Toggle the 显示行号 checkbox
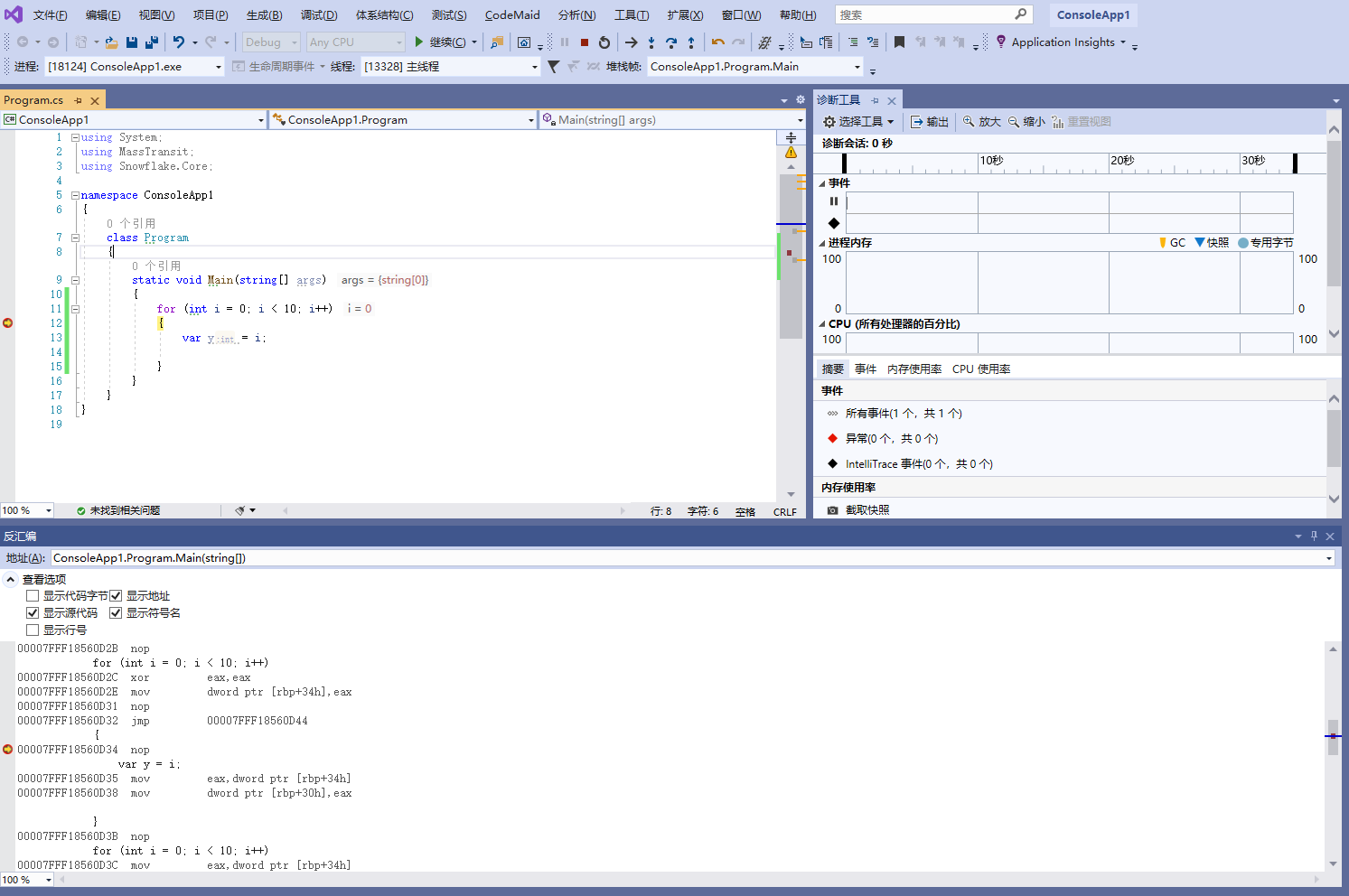1349x896 pixels. (x=33, y=630)
